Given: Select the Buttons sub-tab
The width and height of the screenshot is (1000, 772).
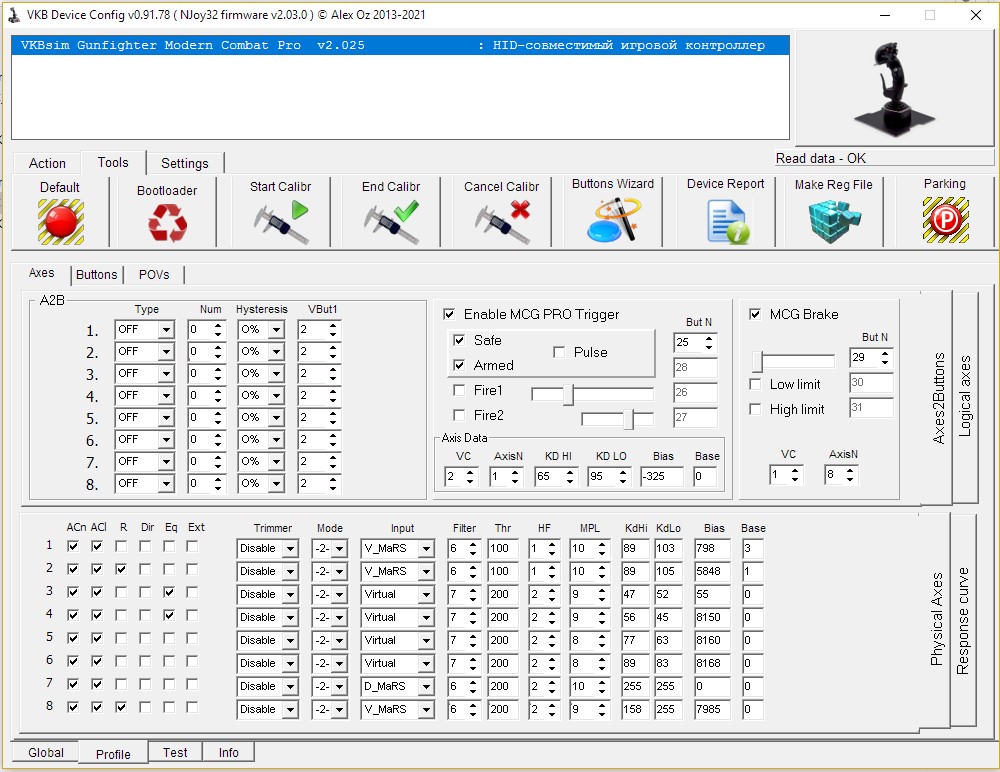Looking at the screenshot, I should (96, 274).
